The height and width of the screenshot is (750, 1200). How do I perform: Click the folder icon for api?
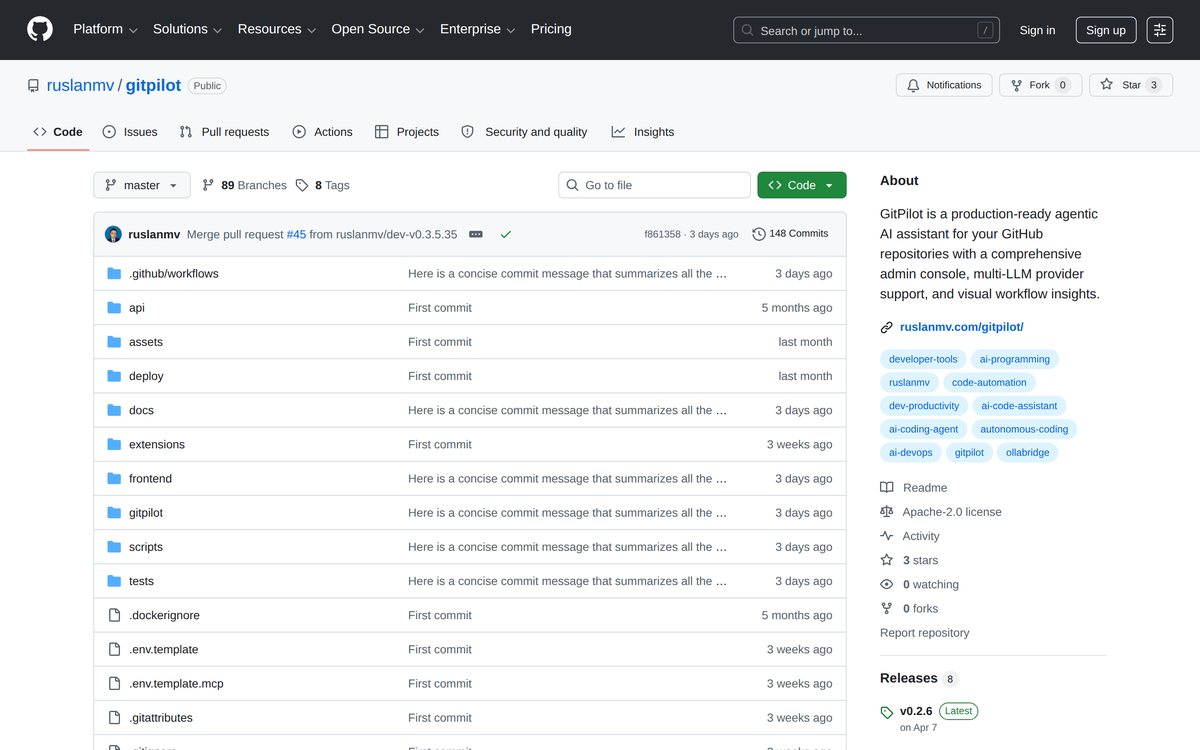[x=114, y=308]
